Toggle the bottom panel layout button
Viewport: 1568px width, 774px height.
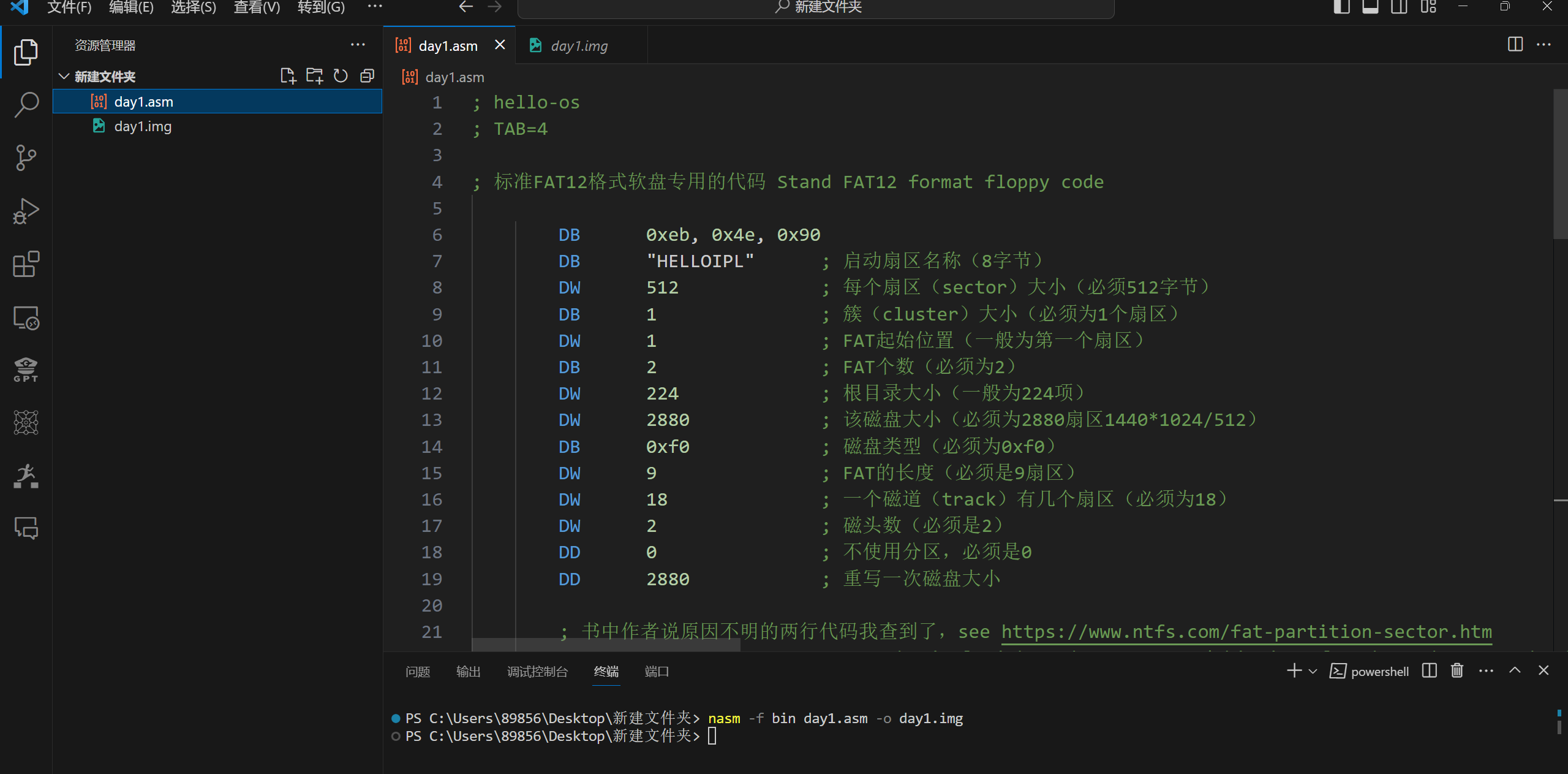pos(1370,7)
